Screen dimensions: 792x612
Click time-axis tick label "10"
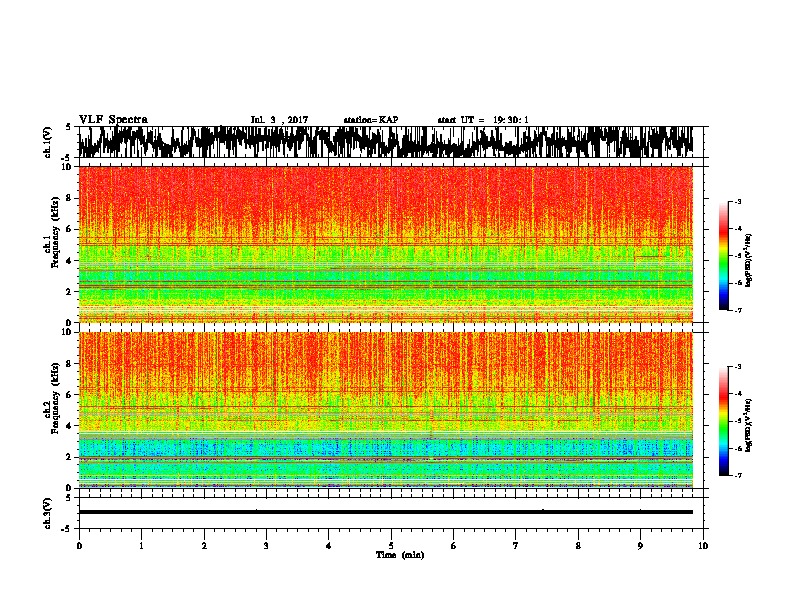703,546
